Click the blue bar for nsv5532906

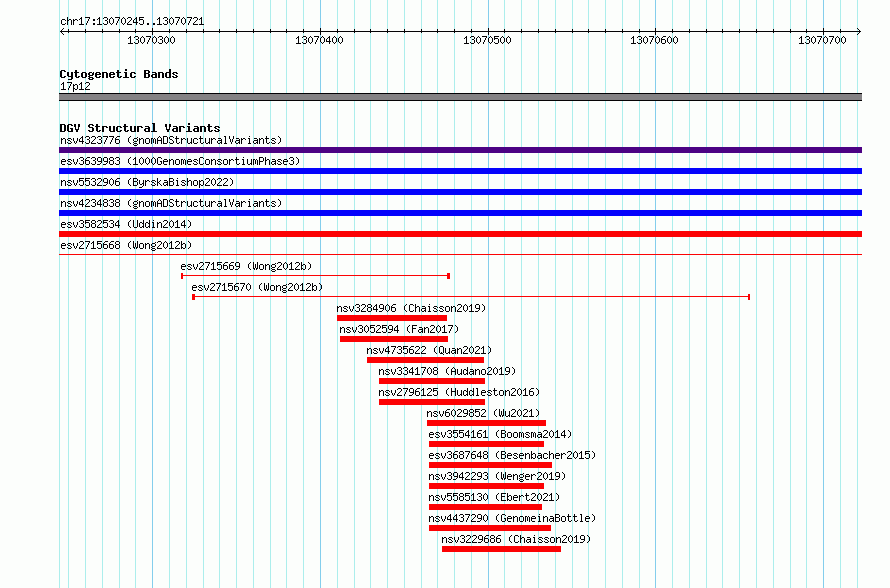[460, 192]
